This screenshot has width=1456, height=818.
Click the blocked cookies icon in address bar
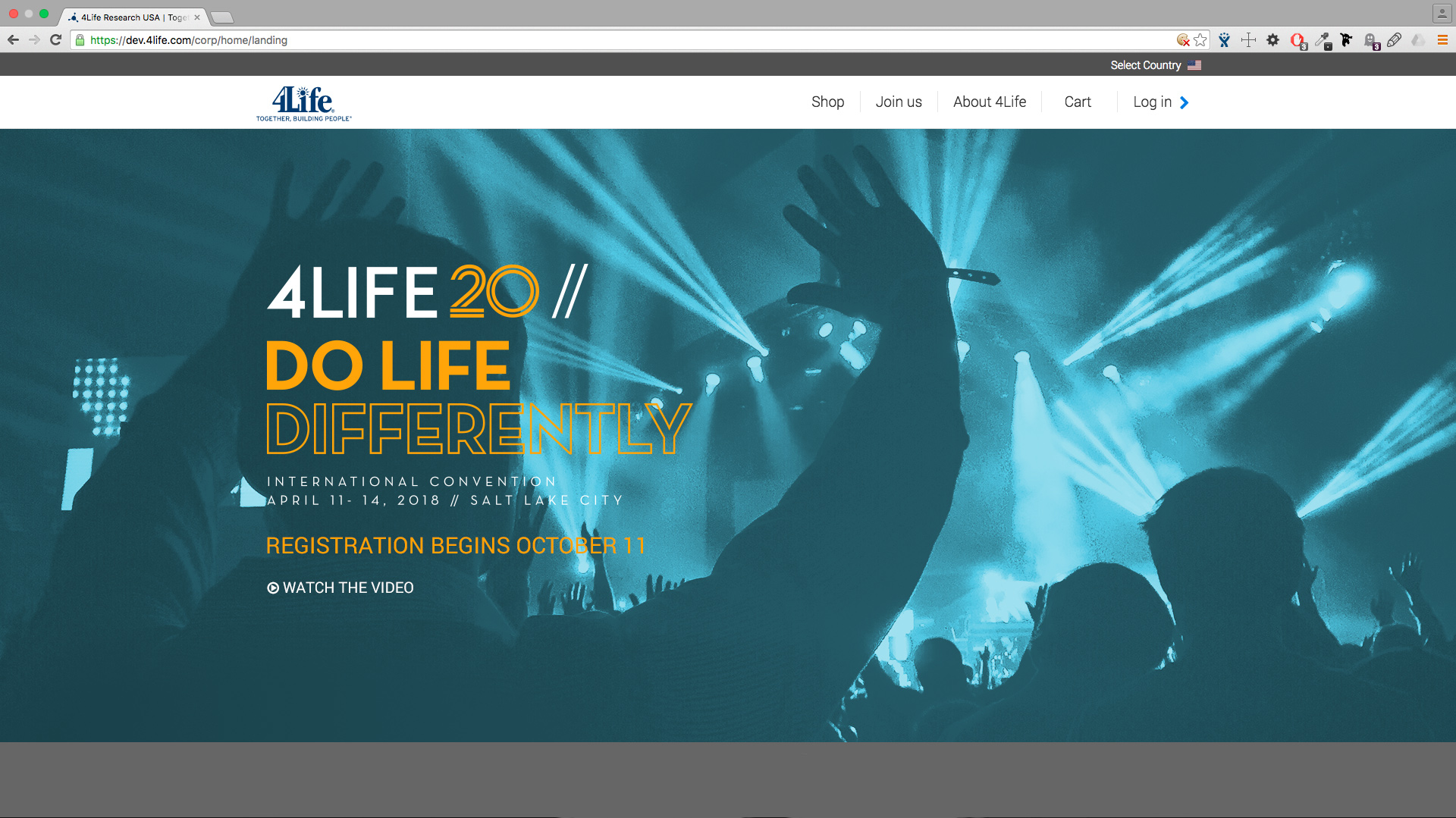(1183, 40)
